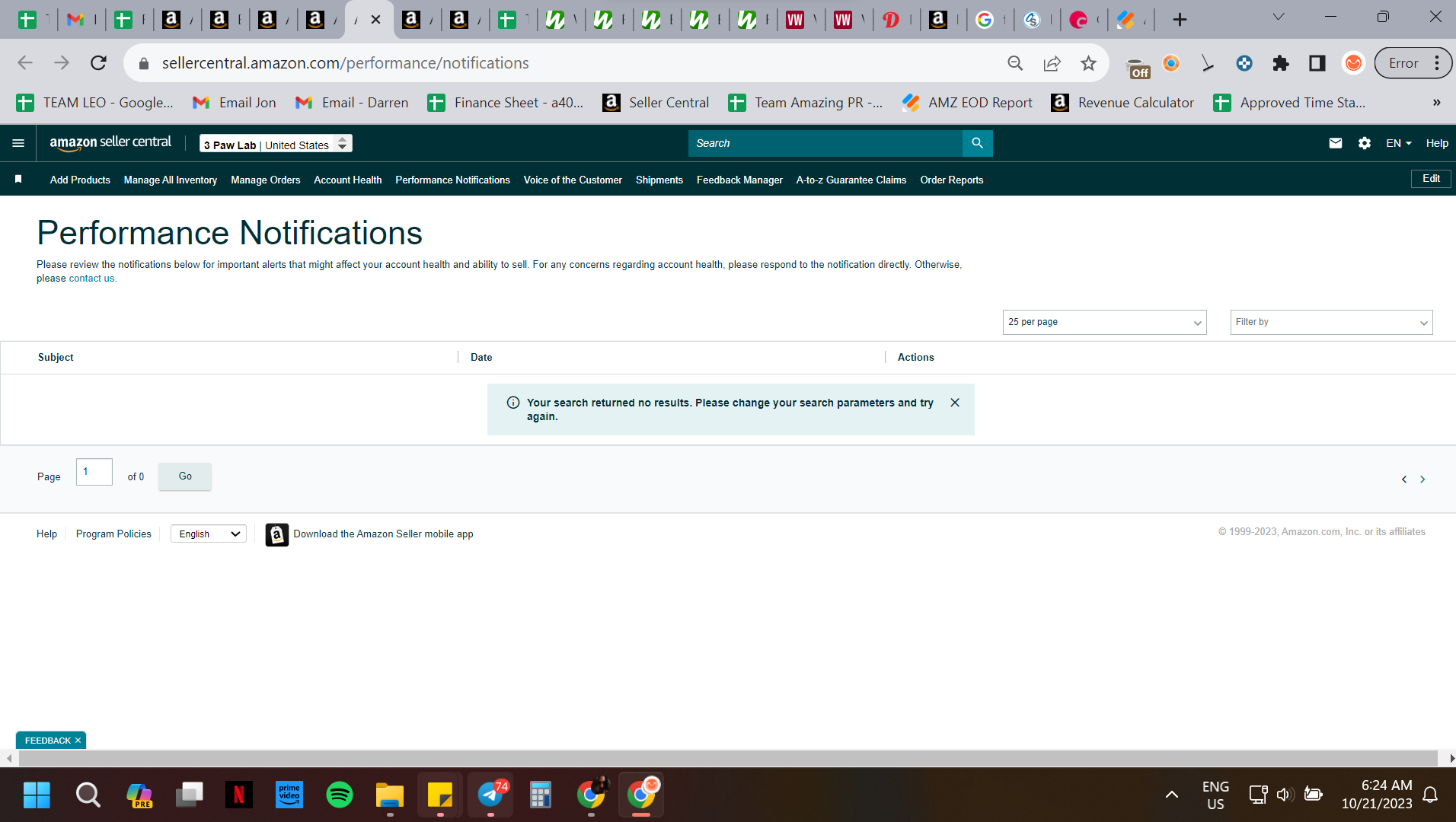The width and height of the screenshot is (1456, 822).
Task: Show hidden system tray icons
Action: coord(1171,795)
